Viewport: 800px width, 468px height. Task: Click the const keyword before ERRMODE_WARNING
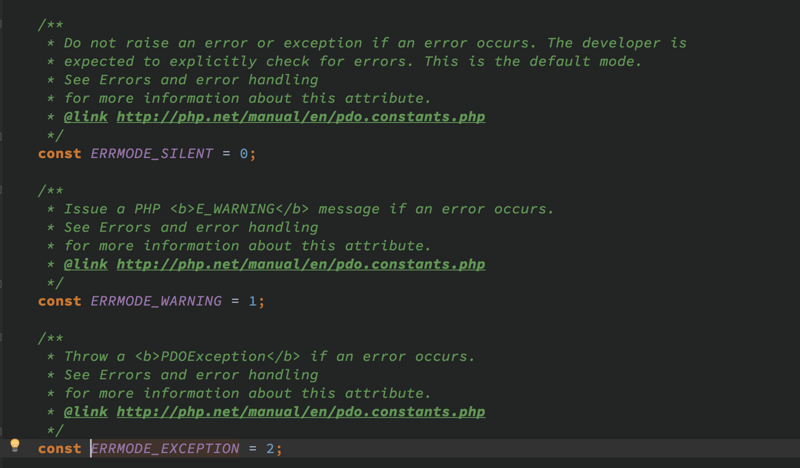tap(60, 301)
